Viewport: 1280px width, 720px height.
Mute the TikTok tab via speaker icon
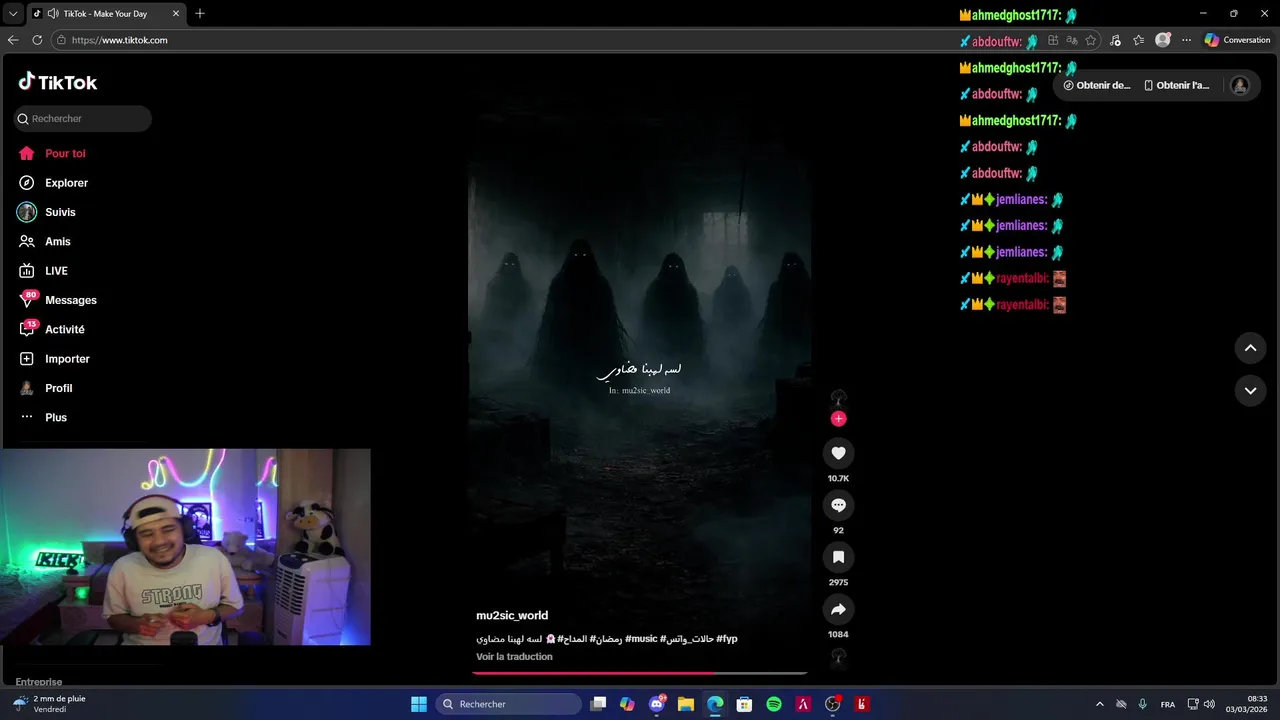click(x=52, y=14)
